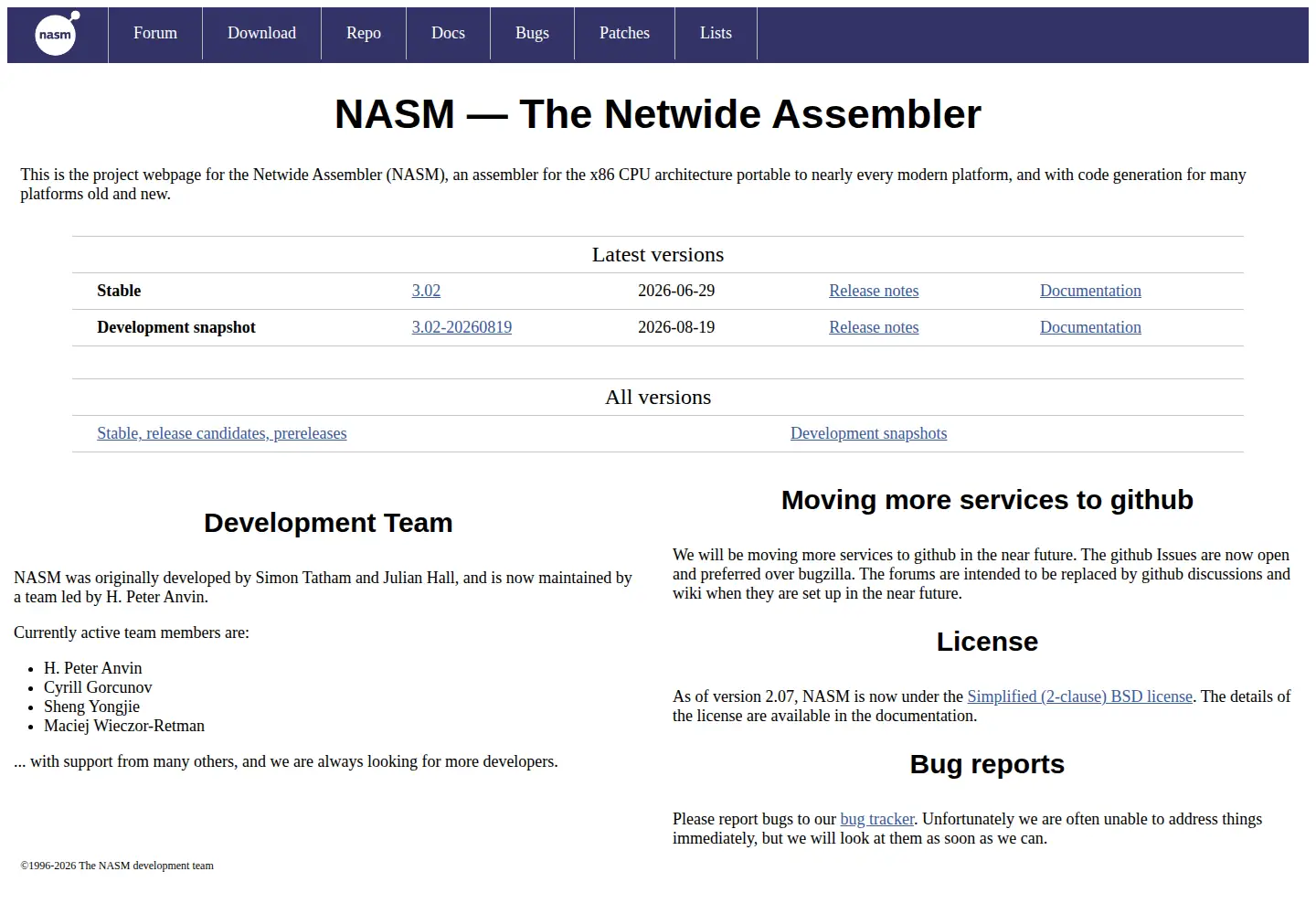The image size is (1316, 914).
Task: Go to the Download page
Action: click(x=261, y=33)
